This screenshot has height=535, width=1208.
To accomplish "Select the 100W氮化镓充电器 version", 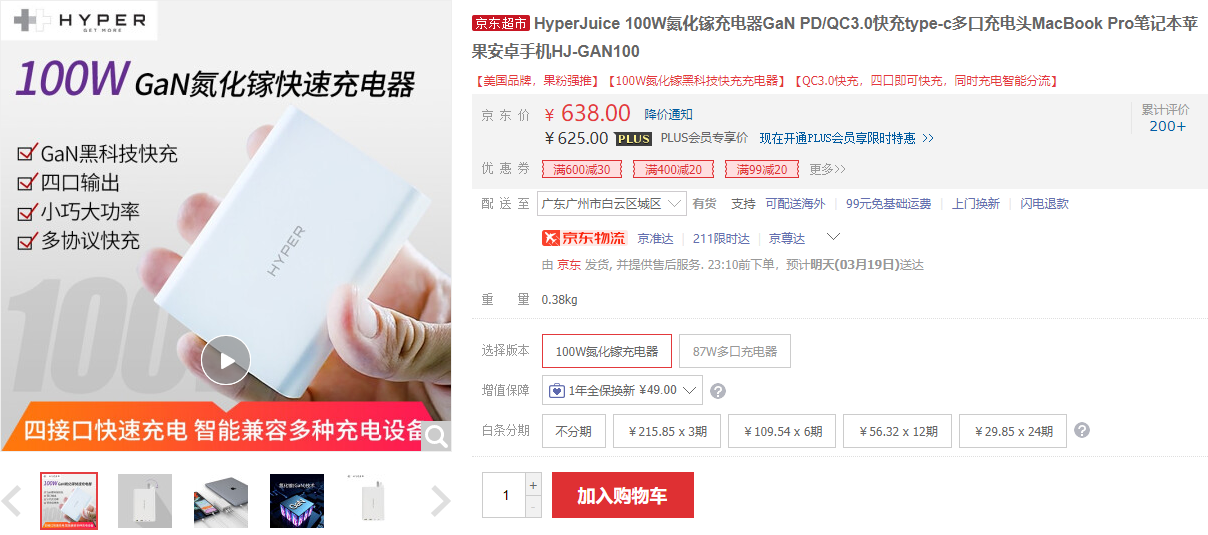I will (x=607, y=351).
